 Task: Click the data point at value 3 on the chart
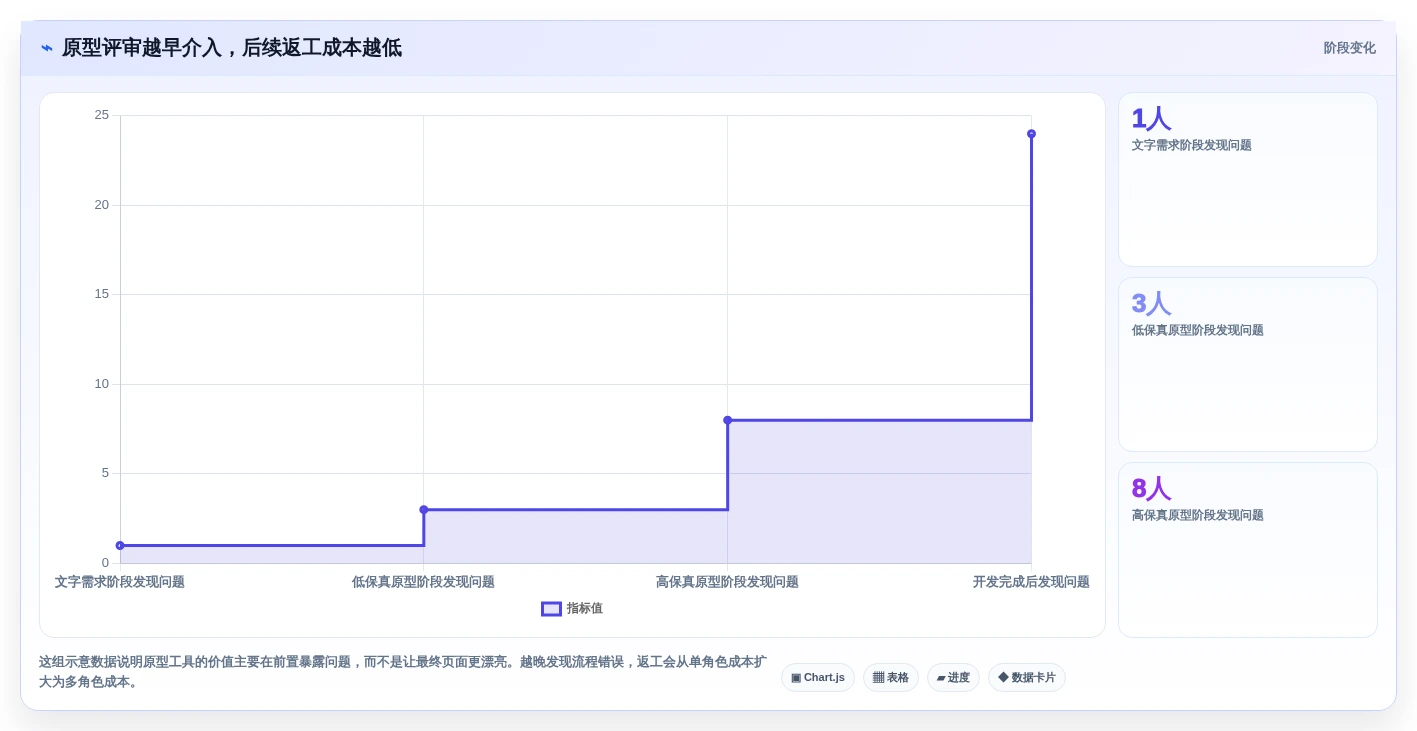(x=424, y=510)
